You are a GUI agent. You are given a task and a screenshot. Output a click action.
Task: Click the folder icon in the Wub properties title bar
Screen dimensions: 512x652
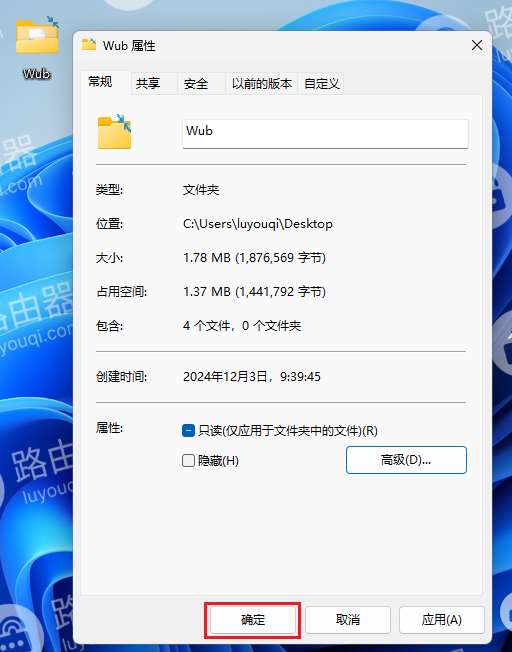(x=89, y=44)
